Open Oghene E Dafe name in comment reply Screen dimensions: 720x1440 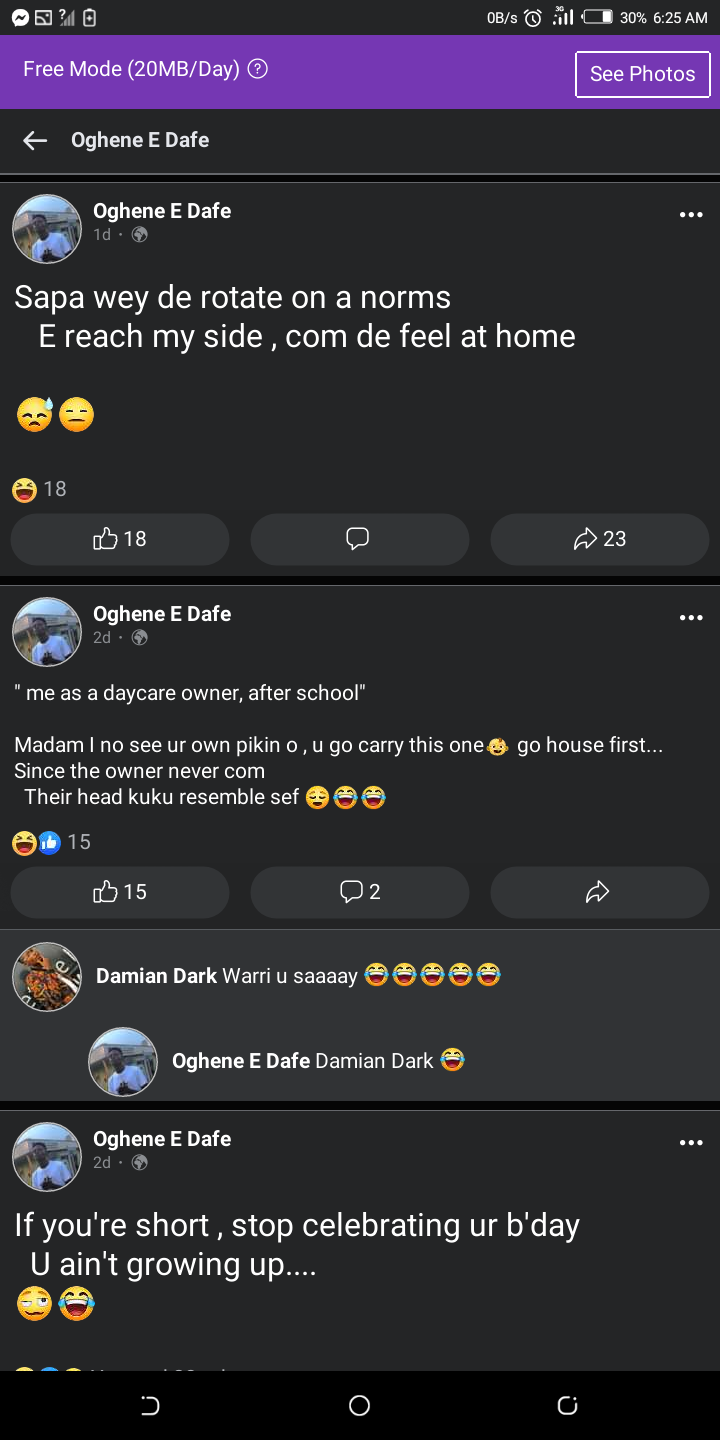(x=241, y=1061)
